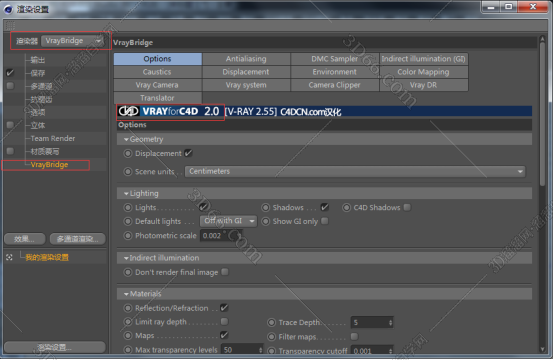Click the Max transparency levels stepper arrows
The height and width of the screenshot is (360, 553).
tap(261, 350)
